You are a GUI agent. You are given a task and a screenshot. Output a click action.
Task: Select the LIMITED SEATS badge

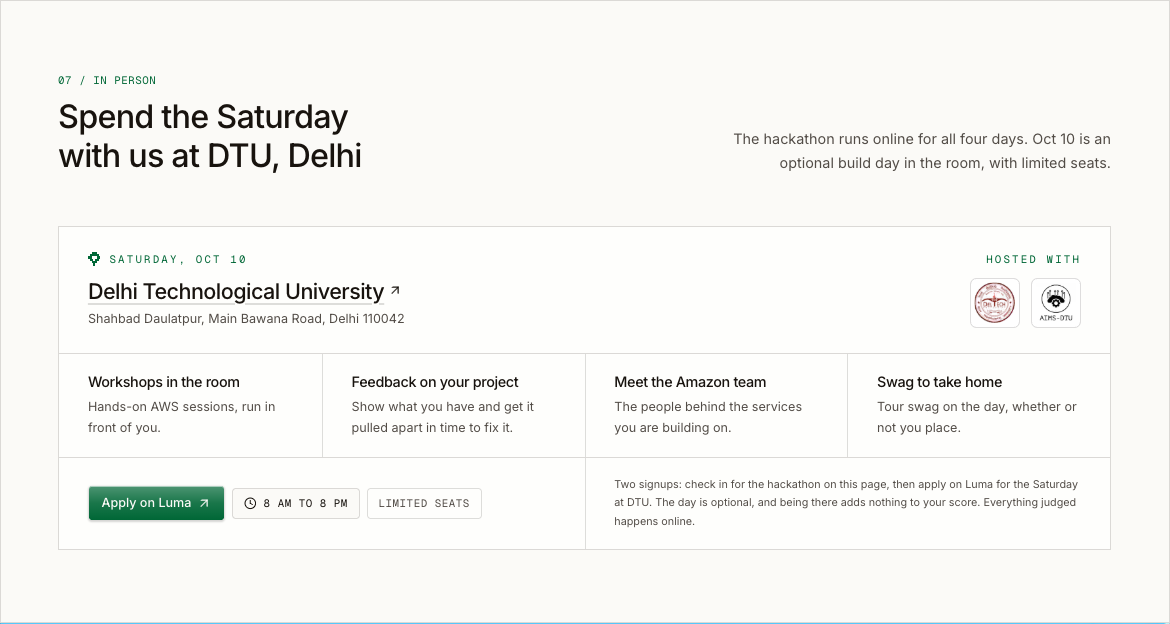pyautogui.click(x=424, y=504)
